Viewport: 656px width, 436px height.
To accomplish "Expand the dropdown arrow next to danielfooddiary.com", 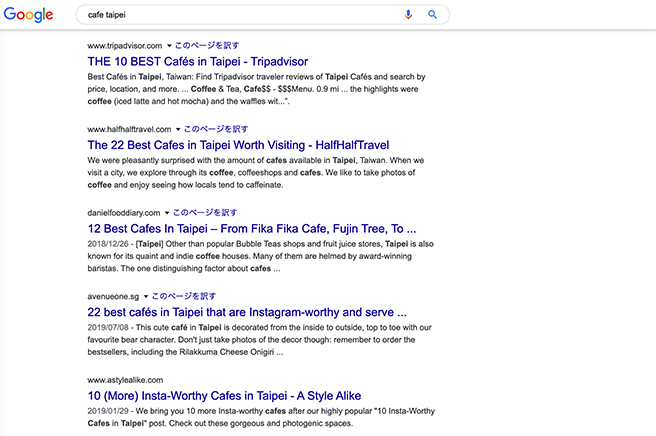I will (167, 213).
